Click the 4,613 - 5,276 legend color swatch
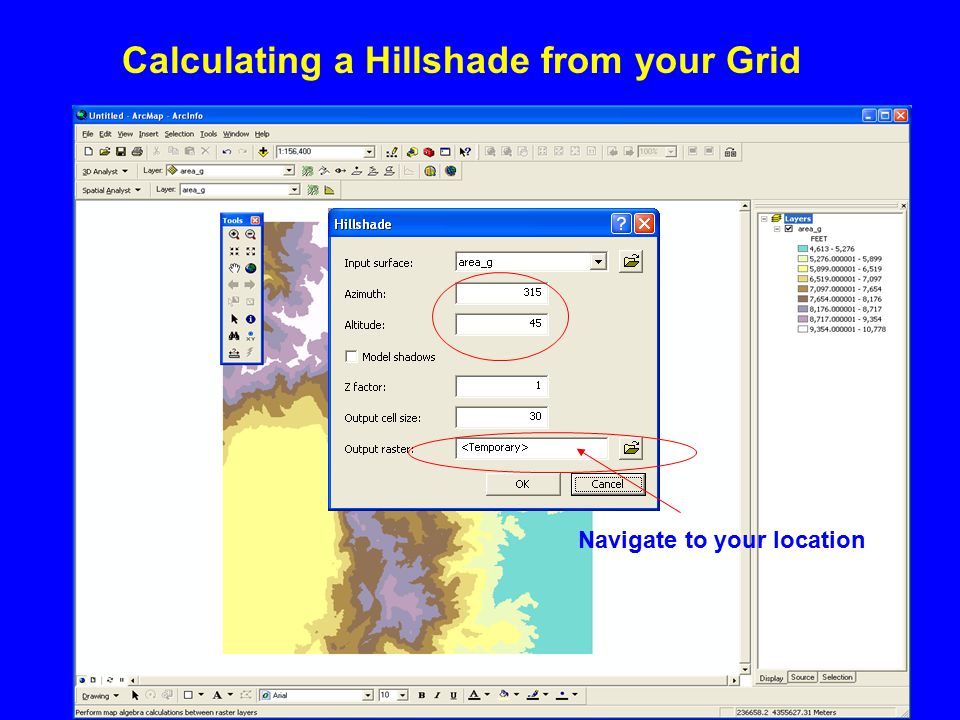This screenshot has height=720, width=960. [x=803, y=249]
